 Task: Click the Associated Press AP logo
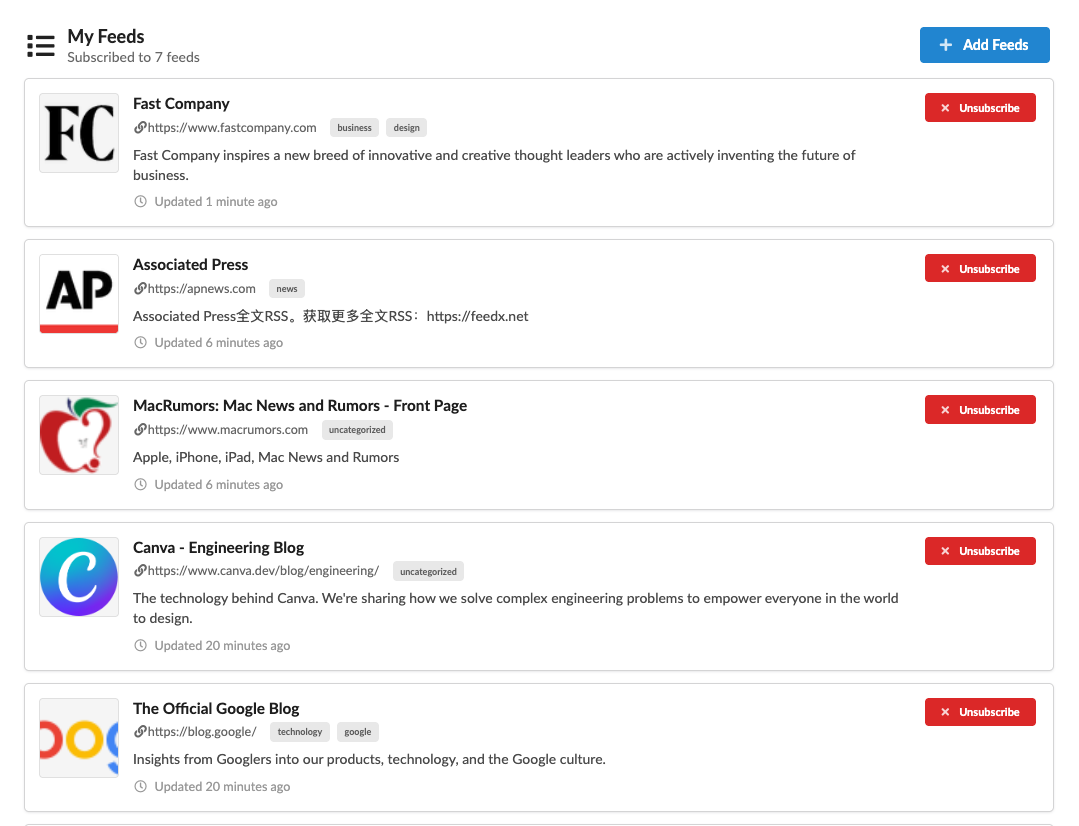coord(78,293)
